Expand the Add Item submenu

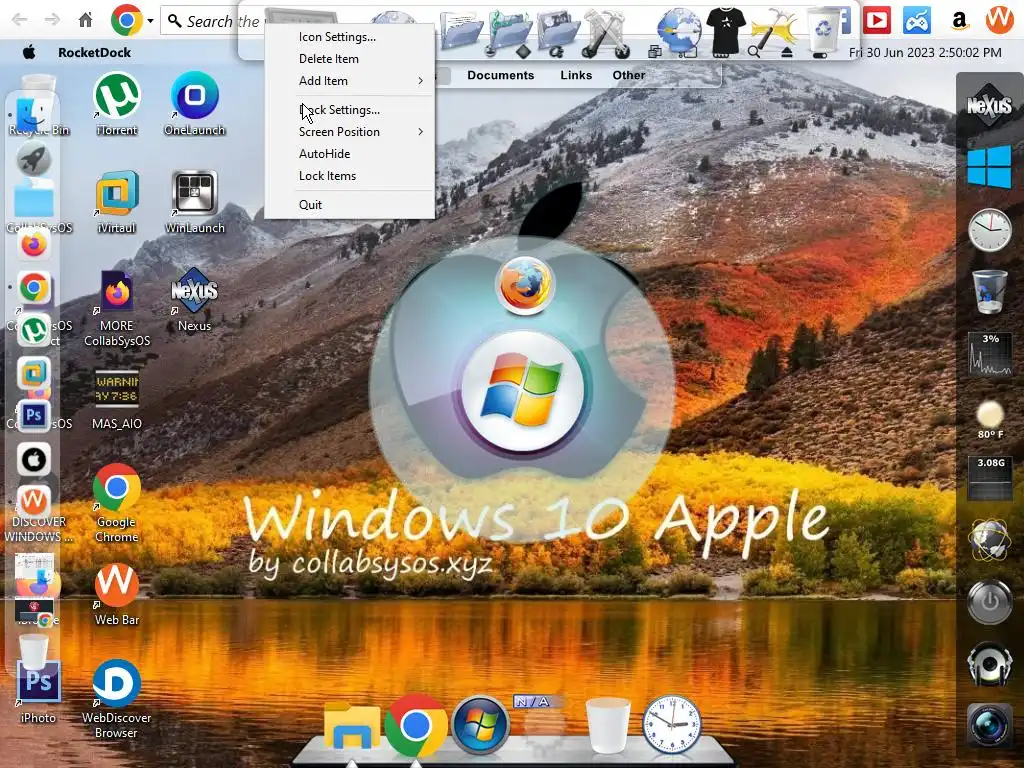point(349,81)
